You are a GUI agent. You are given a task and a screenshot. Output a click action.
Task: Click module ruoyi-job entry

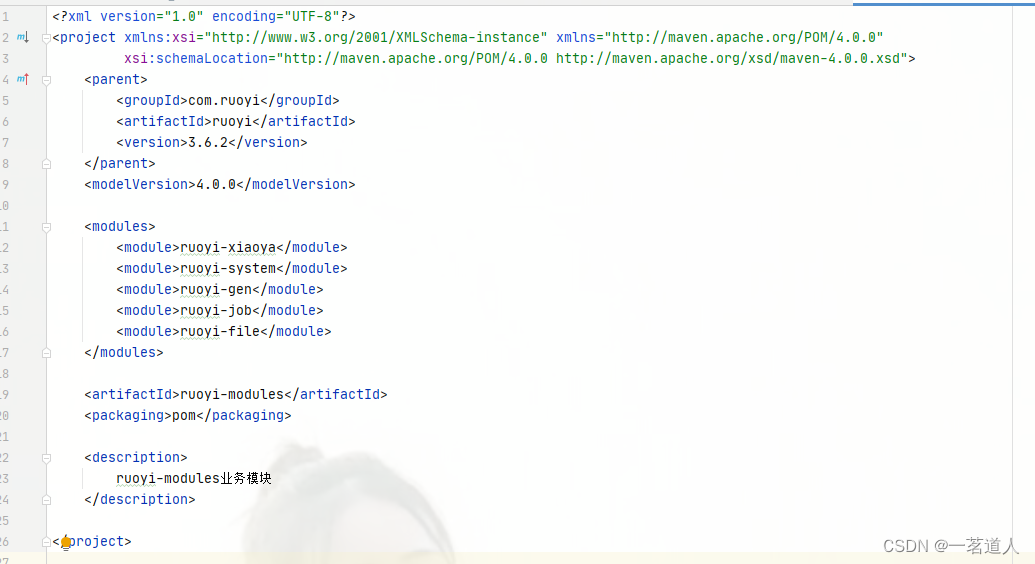click(x=220, y=311)
